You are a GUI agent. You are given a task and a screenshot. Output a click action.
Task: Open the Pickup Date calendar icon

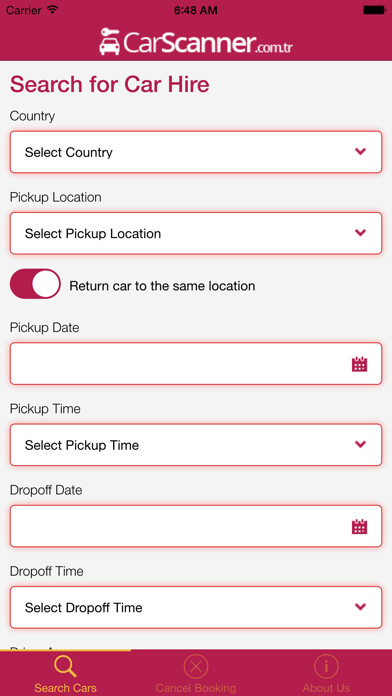359,364
